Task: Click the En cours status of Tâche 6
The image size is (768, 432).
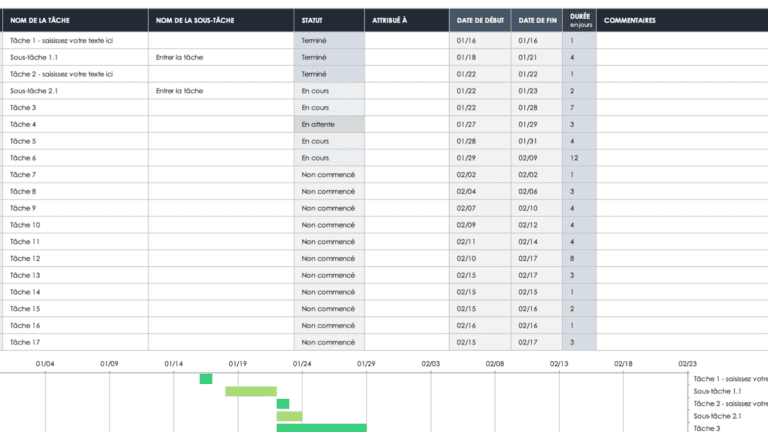Action: pos(329,158)
